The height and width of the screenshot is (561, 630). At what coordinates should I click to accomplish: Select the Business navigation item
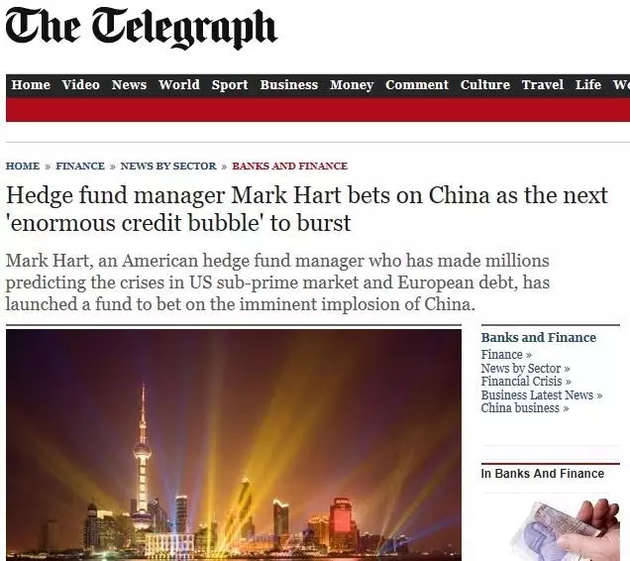pyautogui.click(x=289, y=85)
